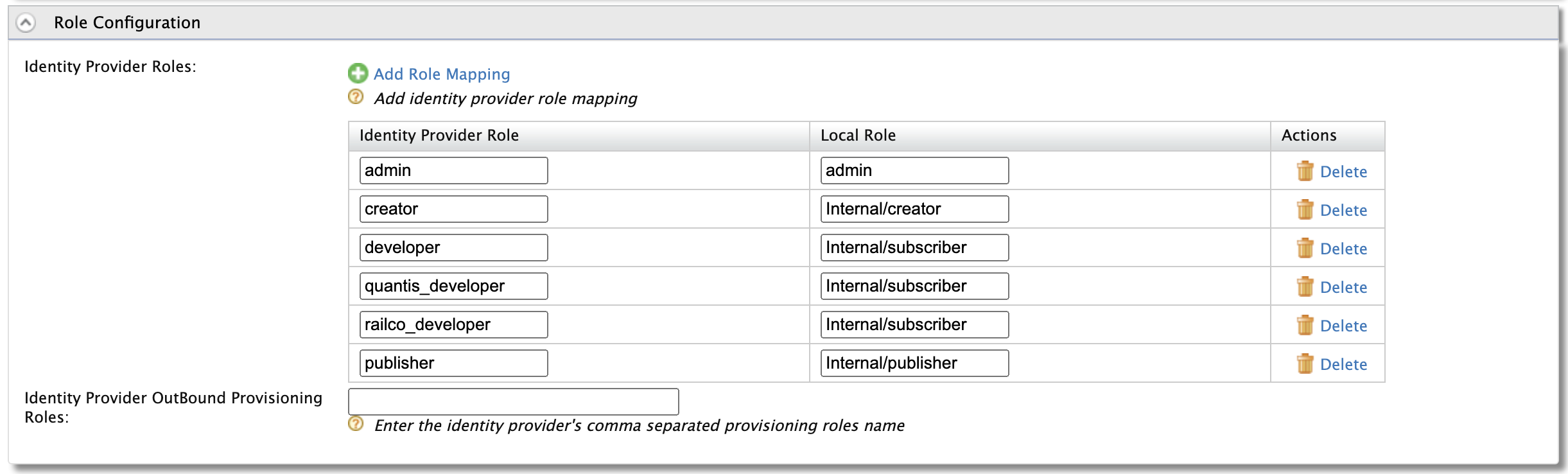Click trash icon in developer row
This screenshot has height=474, width=1568.
click(1305, 248)
